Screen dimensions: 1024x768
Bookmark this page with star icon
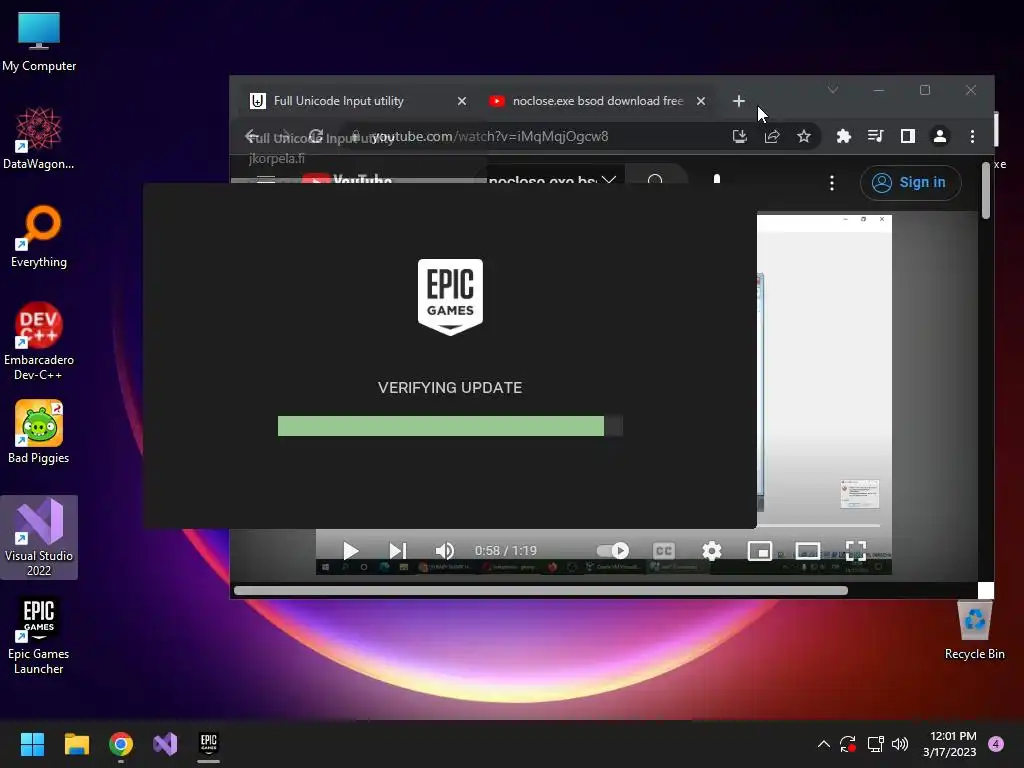804,136
